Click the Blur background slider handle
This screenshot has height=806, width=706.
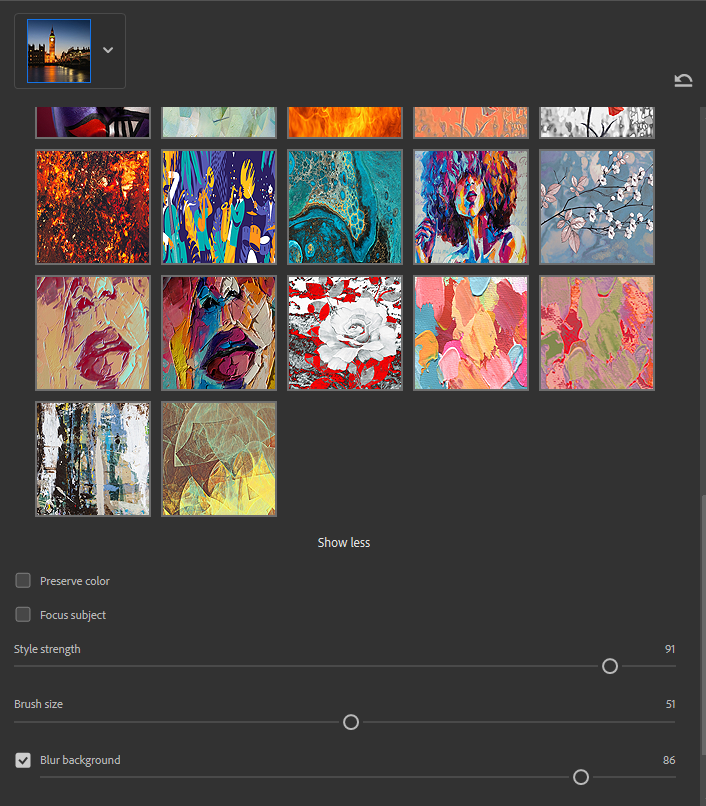(x=581, y=777)
